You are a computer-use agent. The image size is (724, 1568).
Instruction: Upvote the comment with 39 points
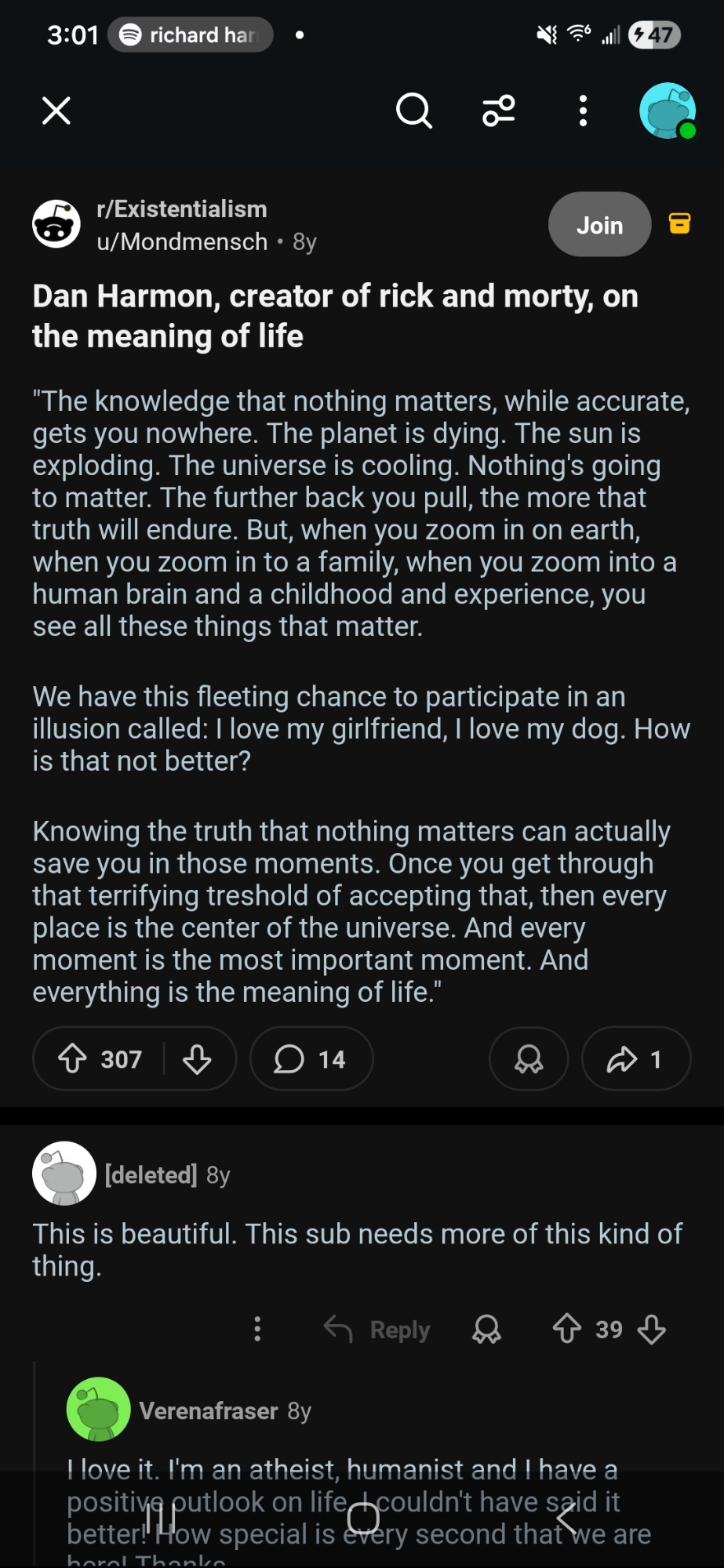[x=566, y=1329]
